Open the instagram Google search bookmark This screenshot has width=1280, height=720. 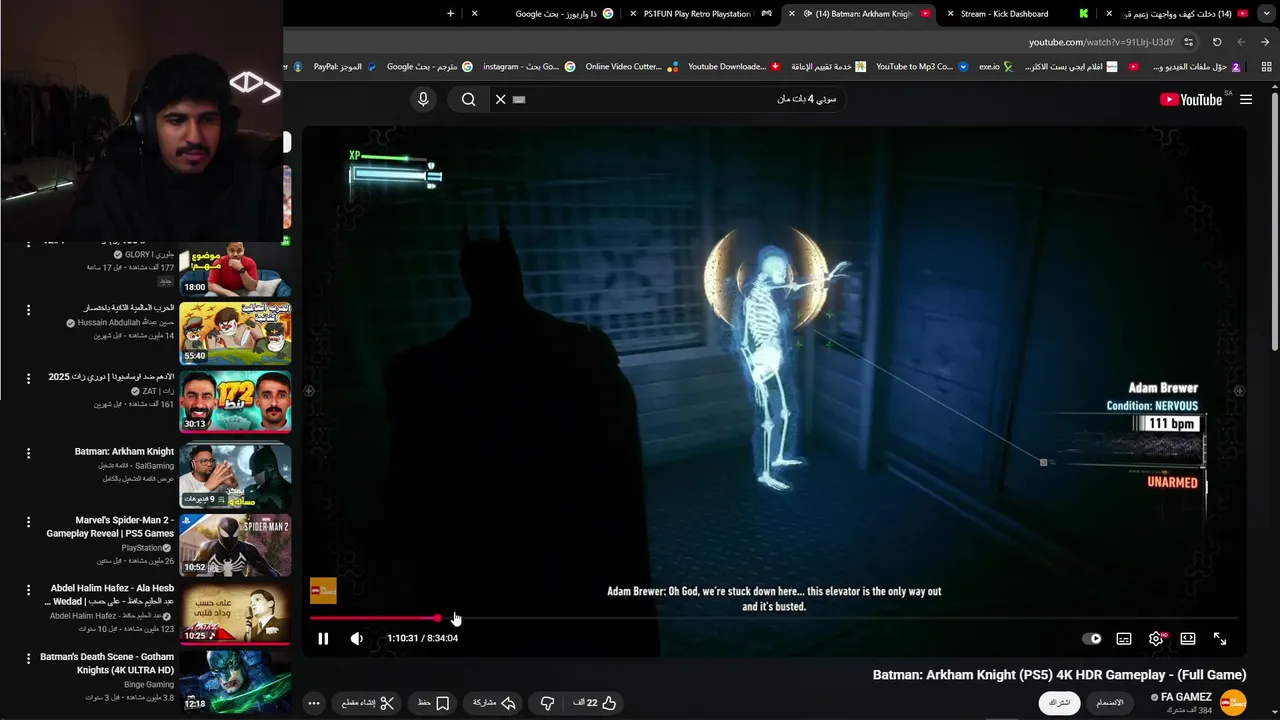[529, 67]
